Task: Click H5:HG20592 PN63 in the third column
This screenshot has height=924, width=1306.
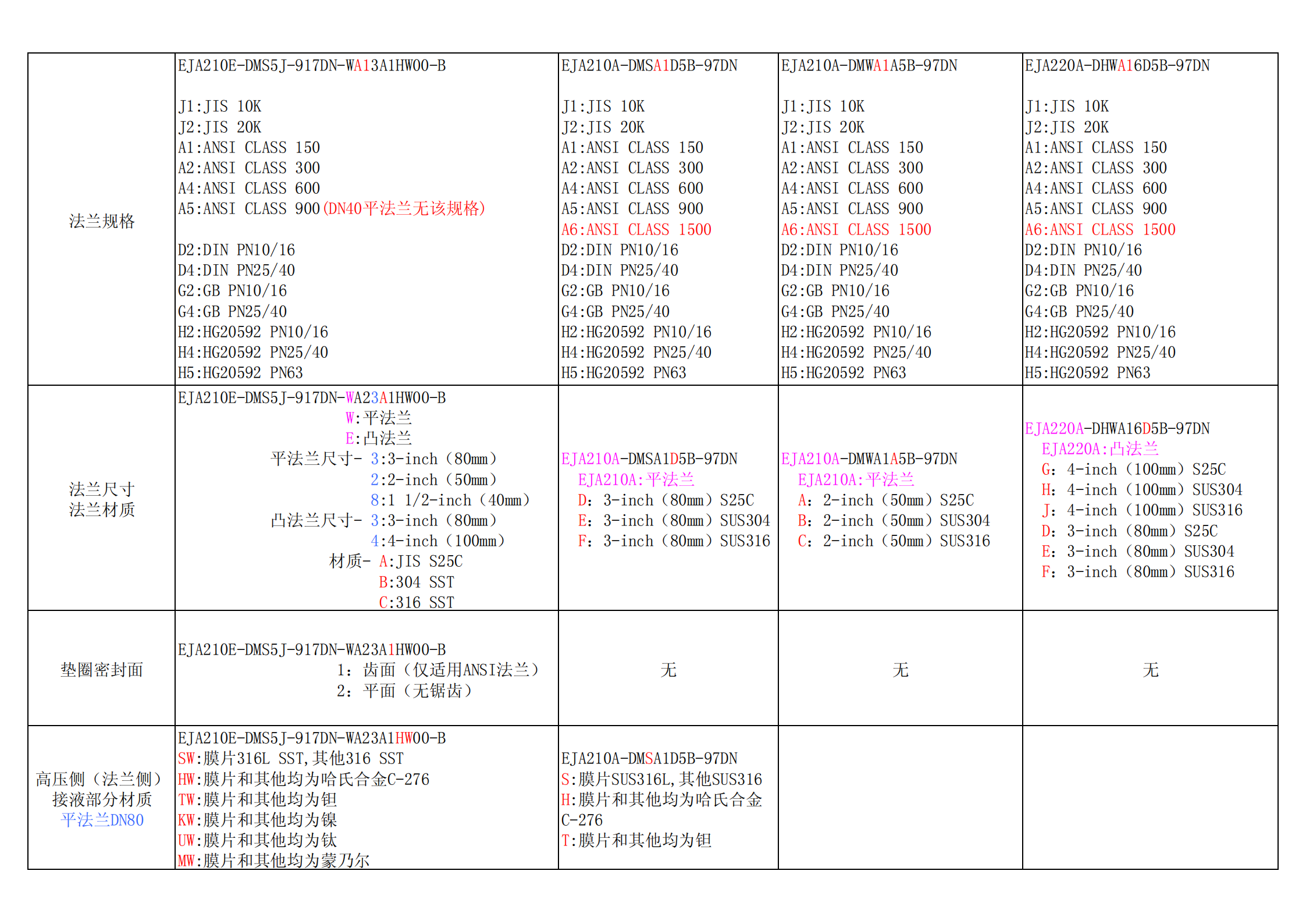Action: 843,372
